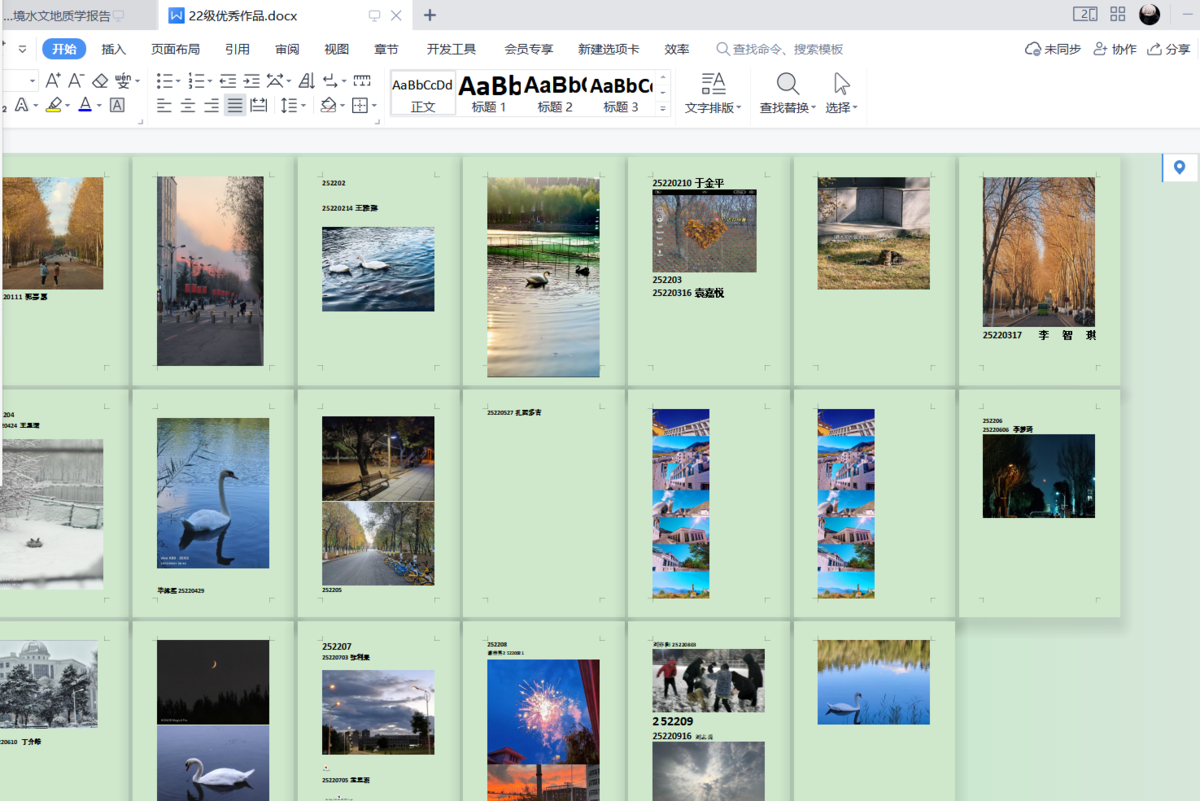
Task: Decrease font size with the A- icon
Action: click(76, 81)
